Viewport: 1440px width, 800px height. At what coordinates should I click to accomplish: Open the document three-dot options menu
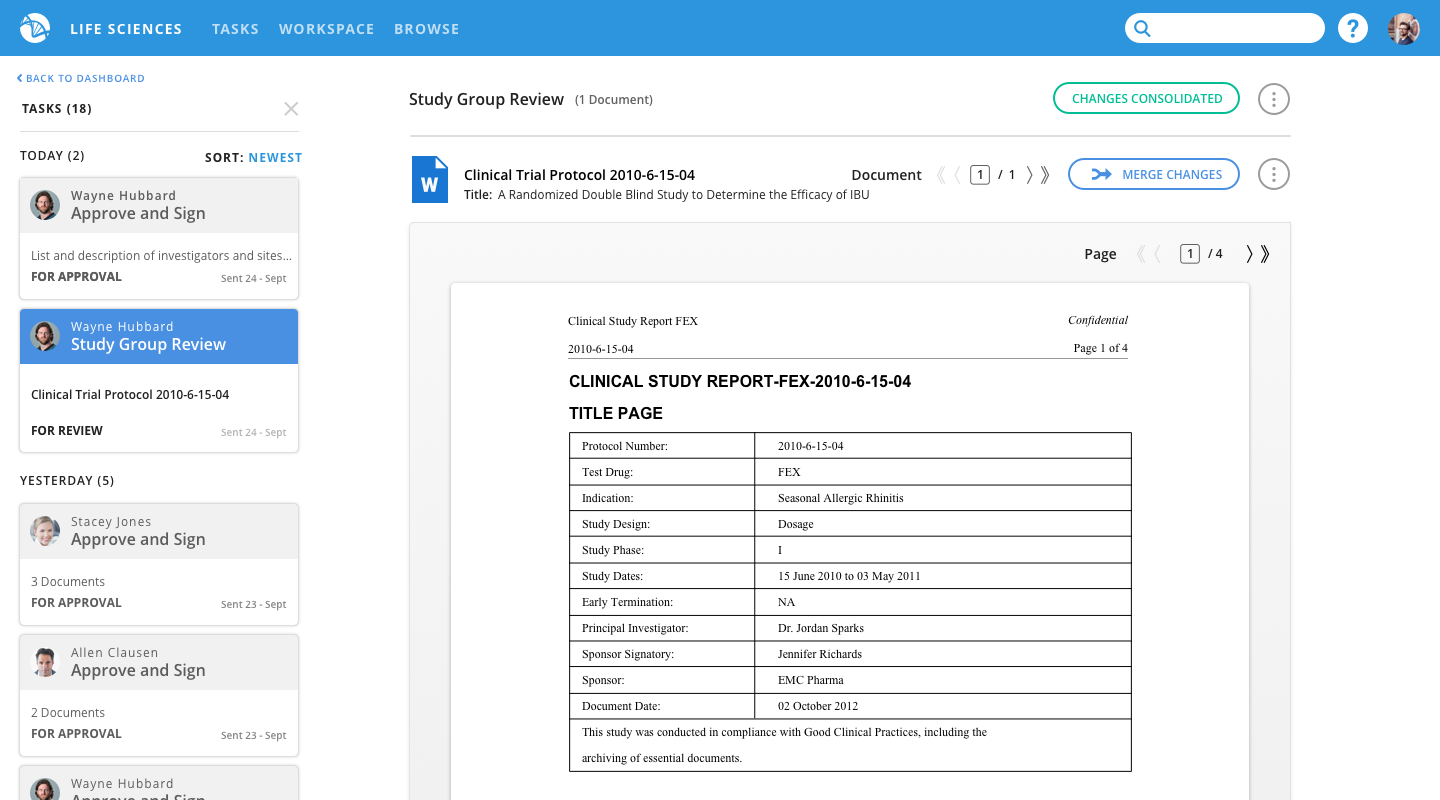[x=1273, y=175]
